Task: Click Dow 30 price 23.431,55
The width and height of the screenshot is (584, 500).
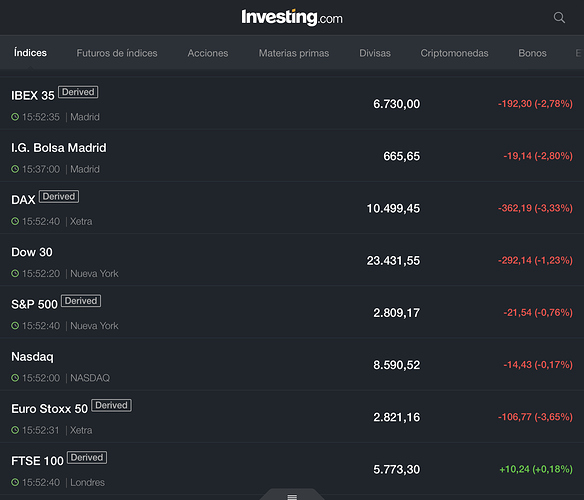Action: [393, 260]
